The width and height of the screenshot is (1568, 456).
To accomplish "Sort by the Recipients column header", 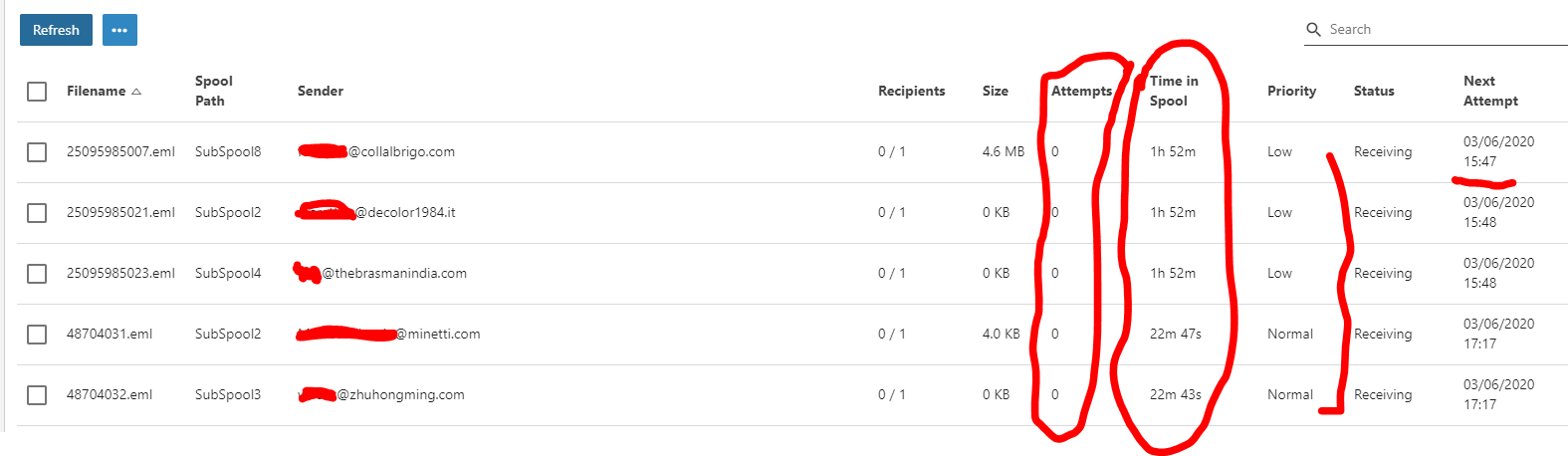I will [911, 91].
